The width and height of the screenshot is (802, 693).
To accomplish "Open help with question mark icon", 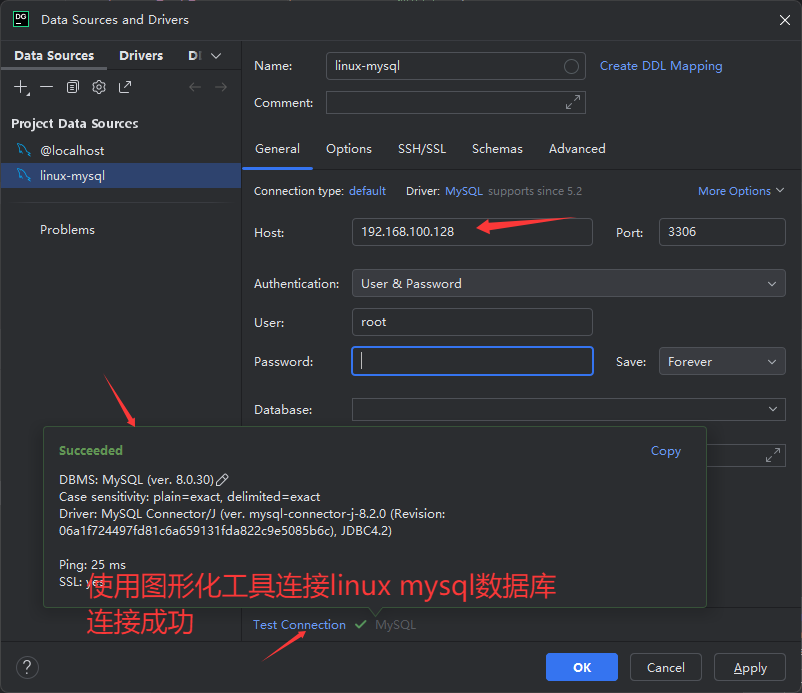I will tap(27, 667).
